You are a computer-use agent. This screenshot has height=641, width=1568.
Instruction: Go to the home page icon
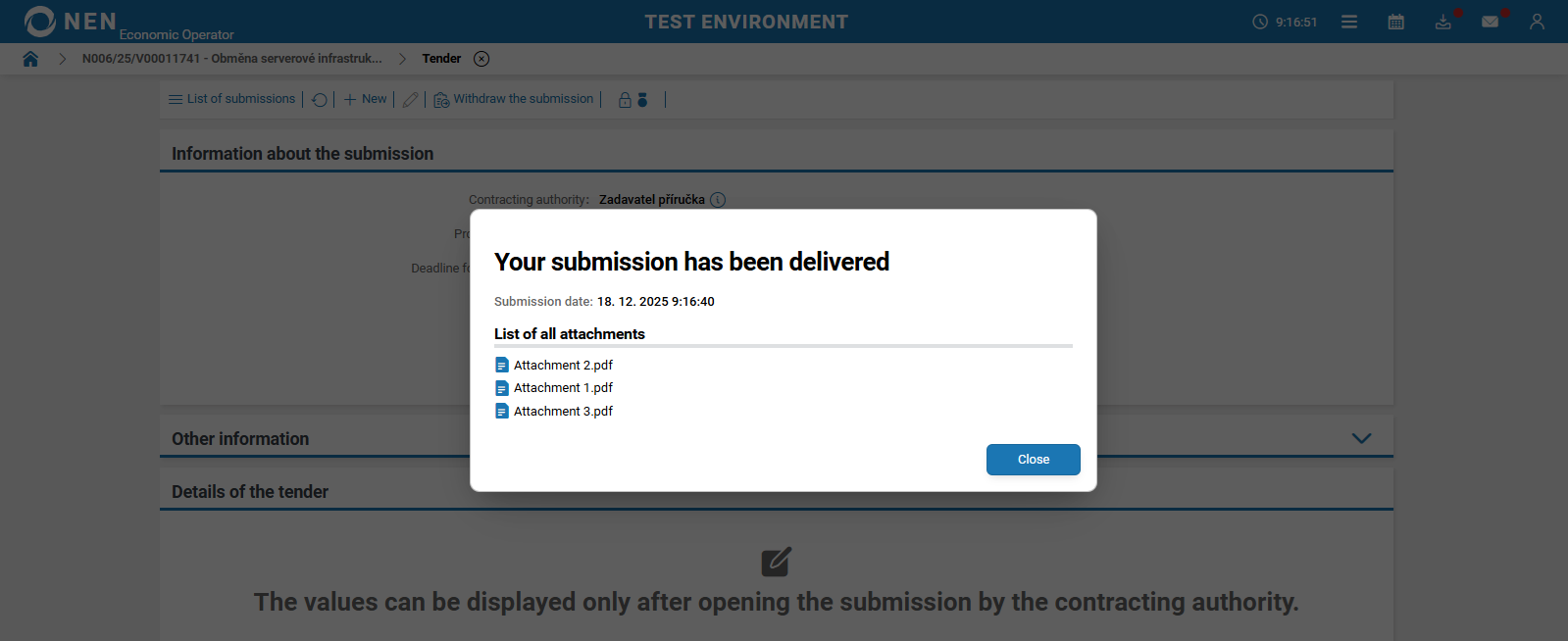coord(30,59)
